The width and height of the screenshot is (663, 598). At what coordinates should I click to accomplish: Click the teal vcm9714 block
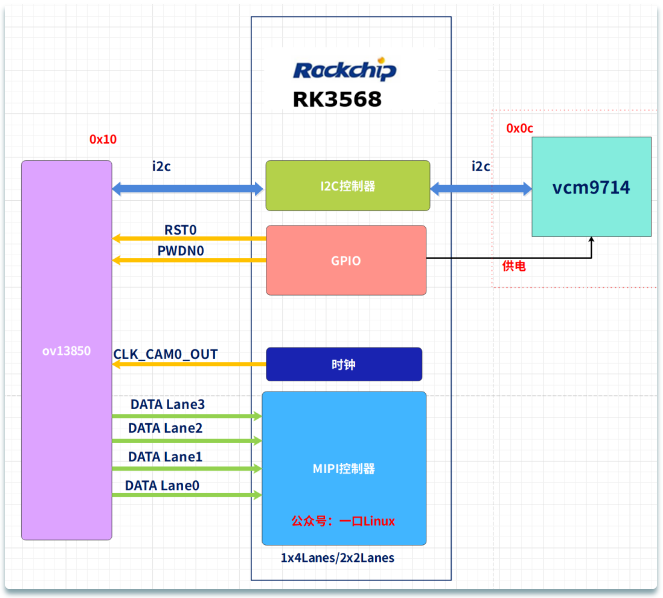click(x=592, y=187)
